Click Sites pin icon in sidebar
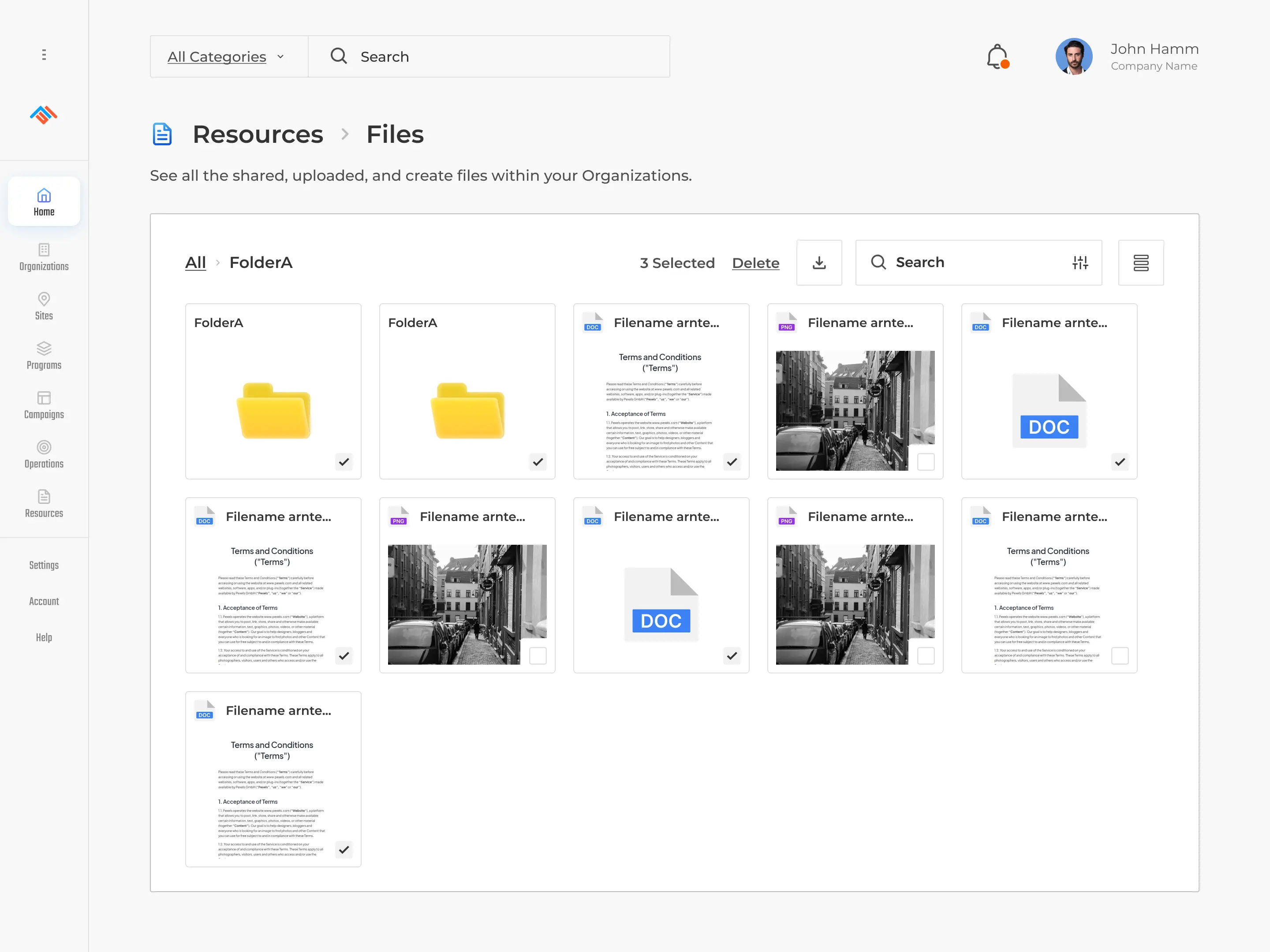 pos(44,299)
